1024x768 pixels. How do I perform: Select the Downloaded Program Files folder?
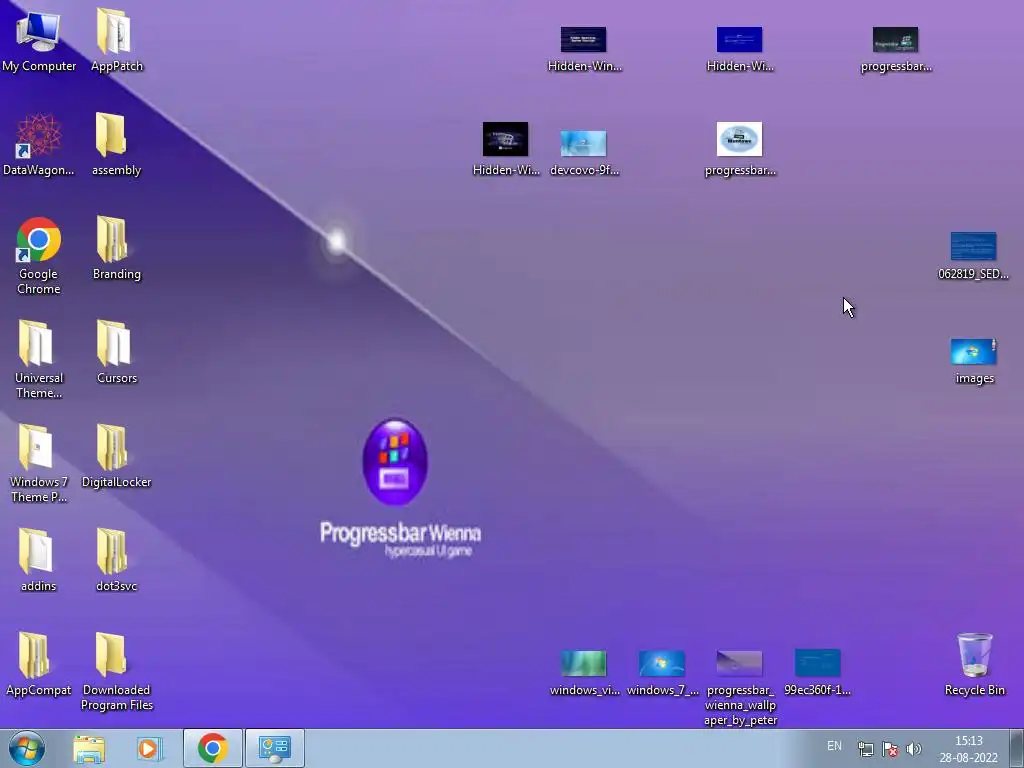point(116,671)
